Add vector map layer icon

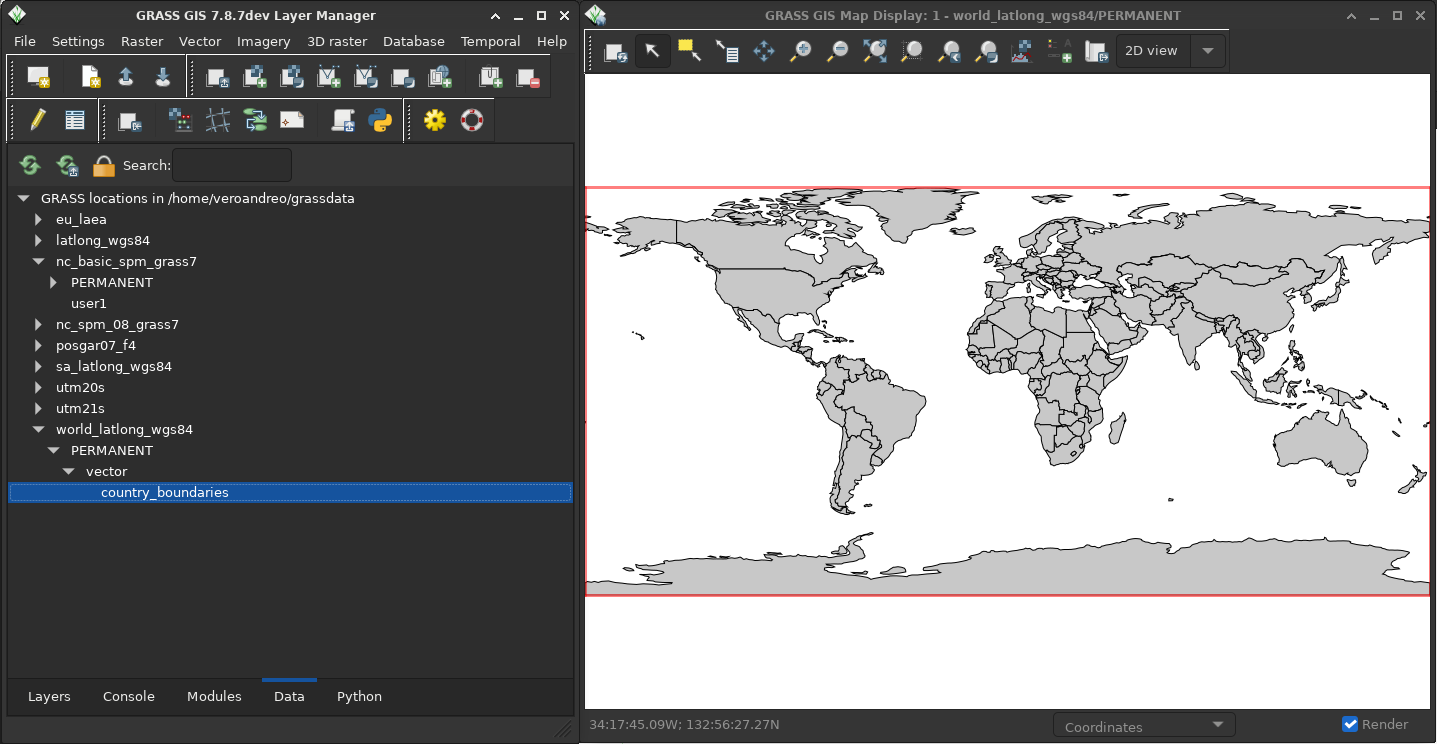coord(329,76)
